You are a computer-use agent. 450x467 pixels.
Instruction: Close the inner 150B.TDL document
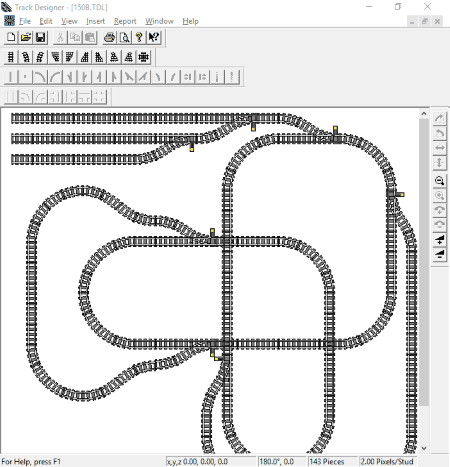click(437, 22)
